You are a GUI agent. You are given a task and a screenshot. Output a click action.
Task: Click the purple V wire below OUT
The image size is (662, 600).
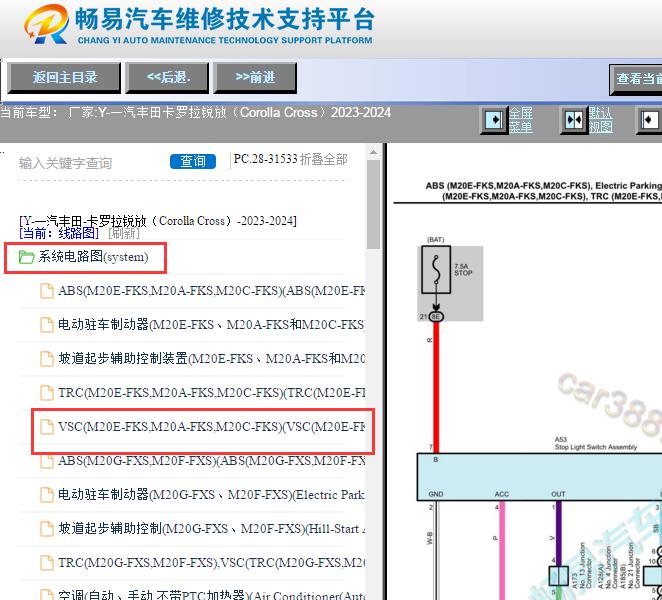559,534
